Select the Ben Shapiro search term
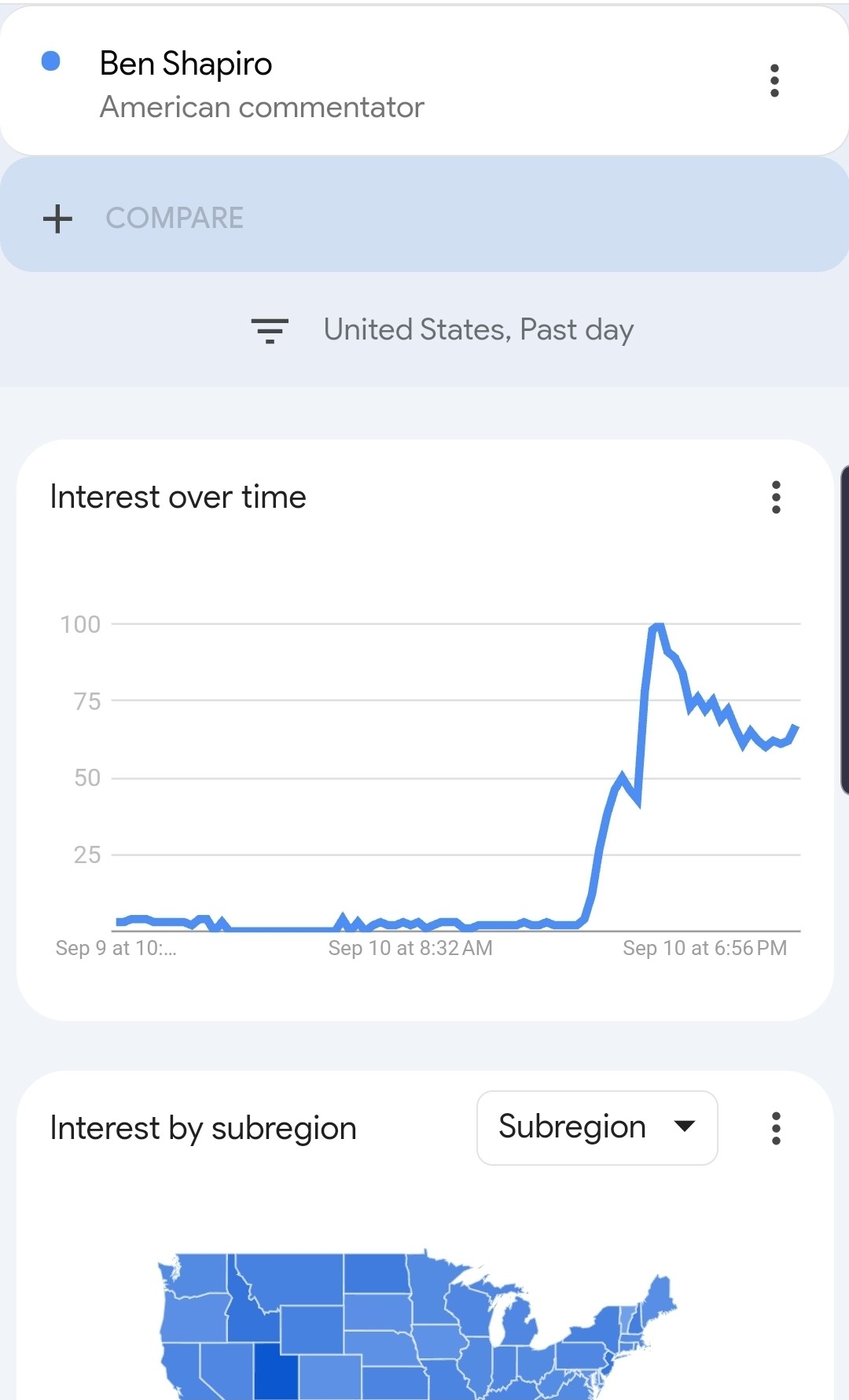849x1400 pixels. 186,64
